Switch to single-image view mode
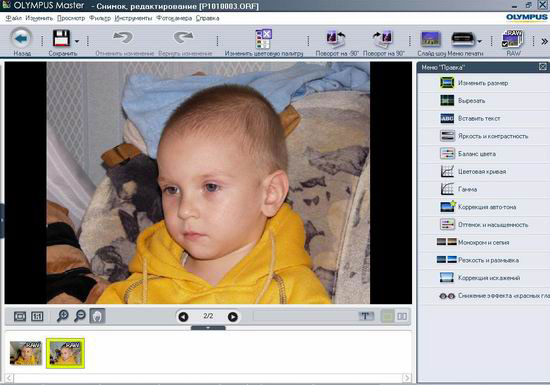Image resolution: width=550 pixels, height=385 pixels. [x=387, y=317]
